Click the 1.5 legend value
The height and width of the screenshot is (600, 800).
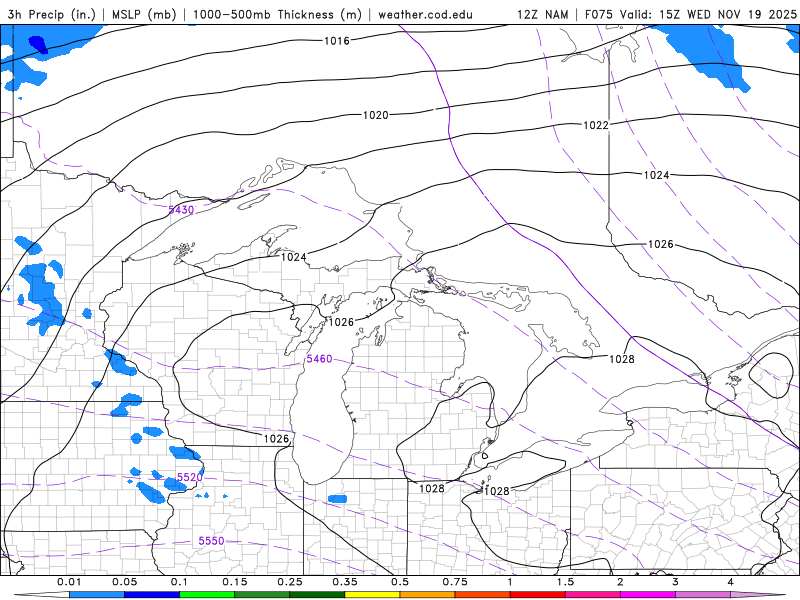point(565,582)
